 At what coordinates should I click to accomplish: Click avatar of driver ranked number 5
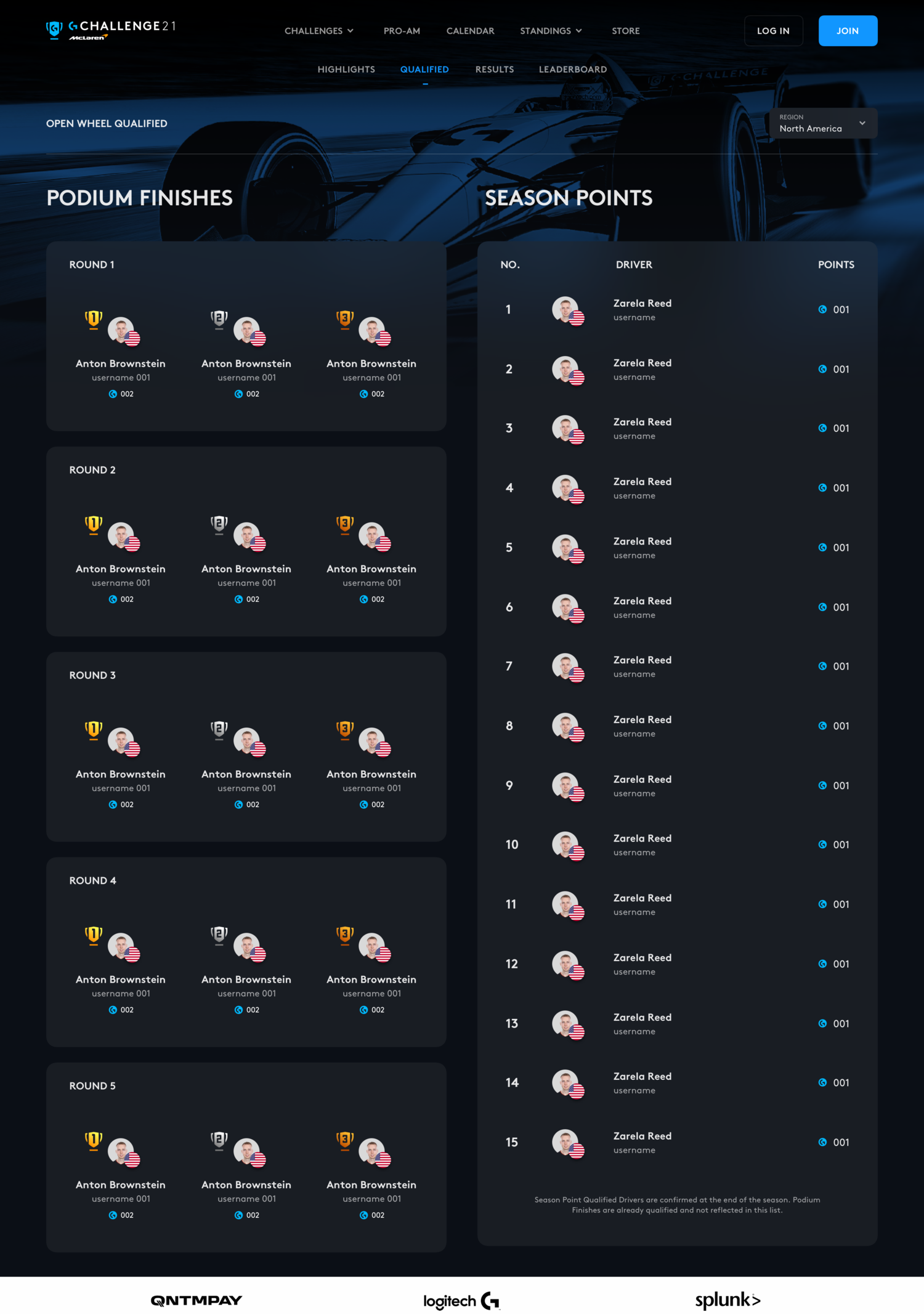[x=567, y=548]
